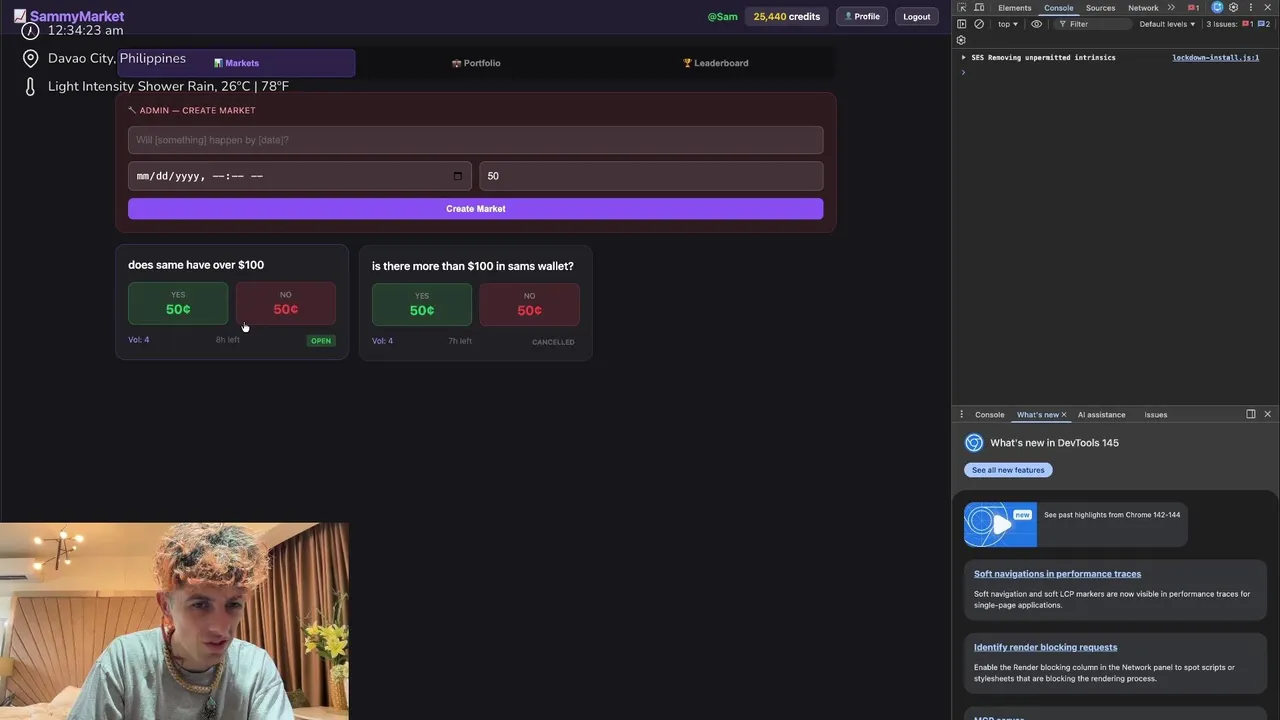The width and height of the screenshot is (1280, 720).
Task: Switch to the Network tab
Action: [x=1143, y=8]
